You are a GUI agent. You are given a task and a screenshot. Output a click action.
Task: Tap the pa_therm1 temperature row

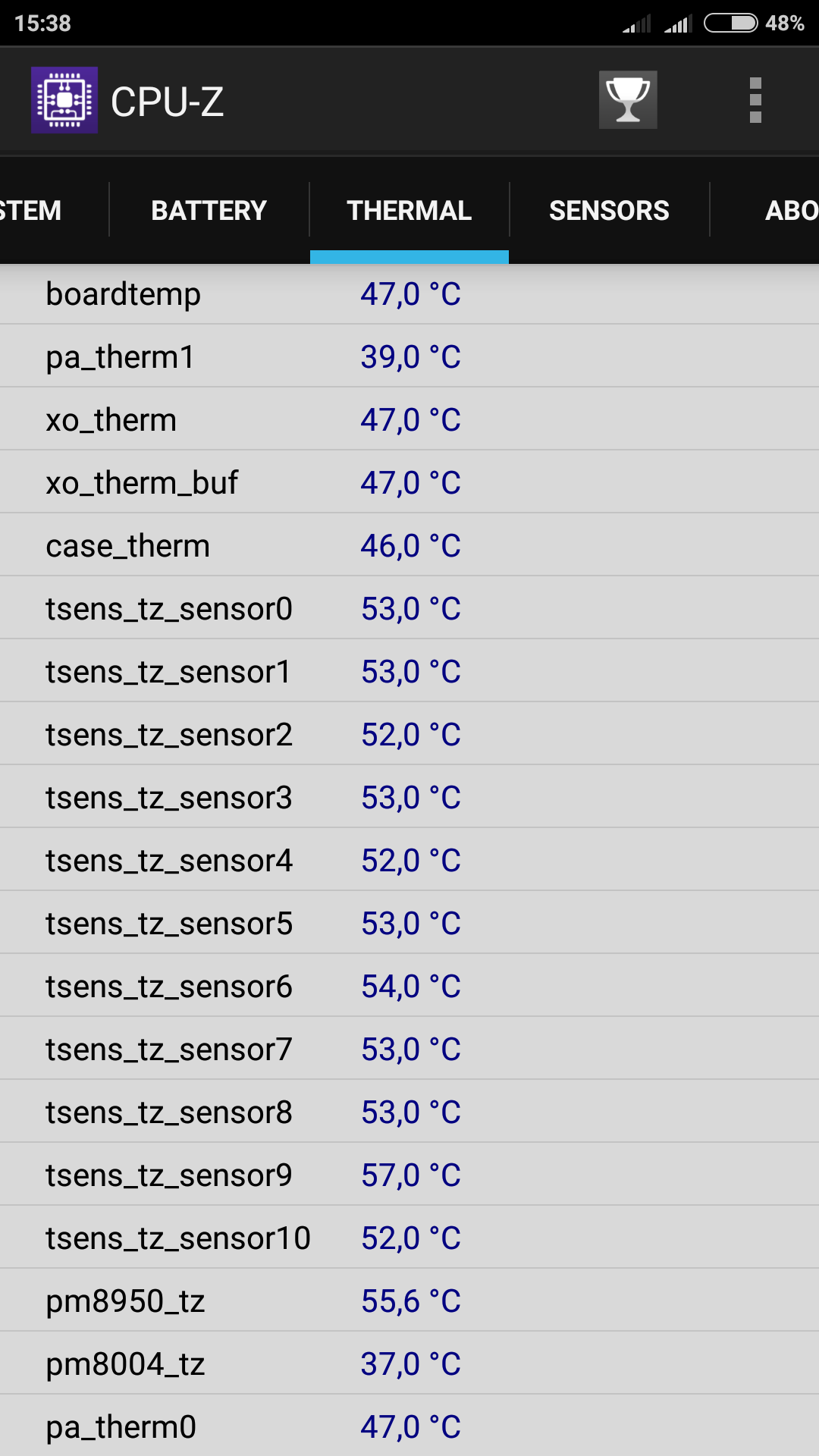[409, 357]
